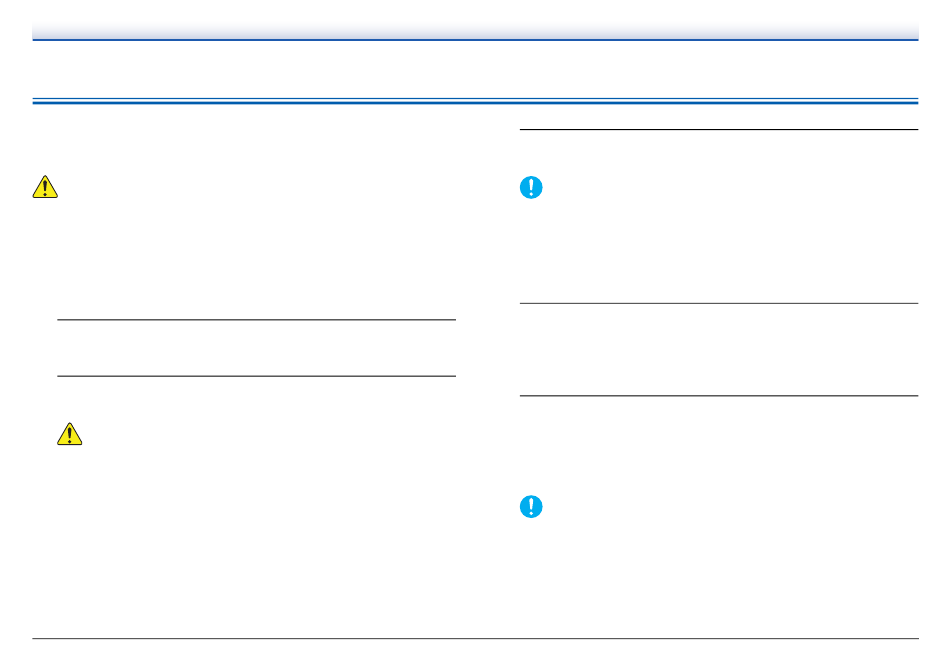Click the lowest black rule in right column
Viewport: 950px width, 647px height.
coord(718,395)
